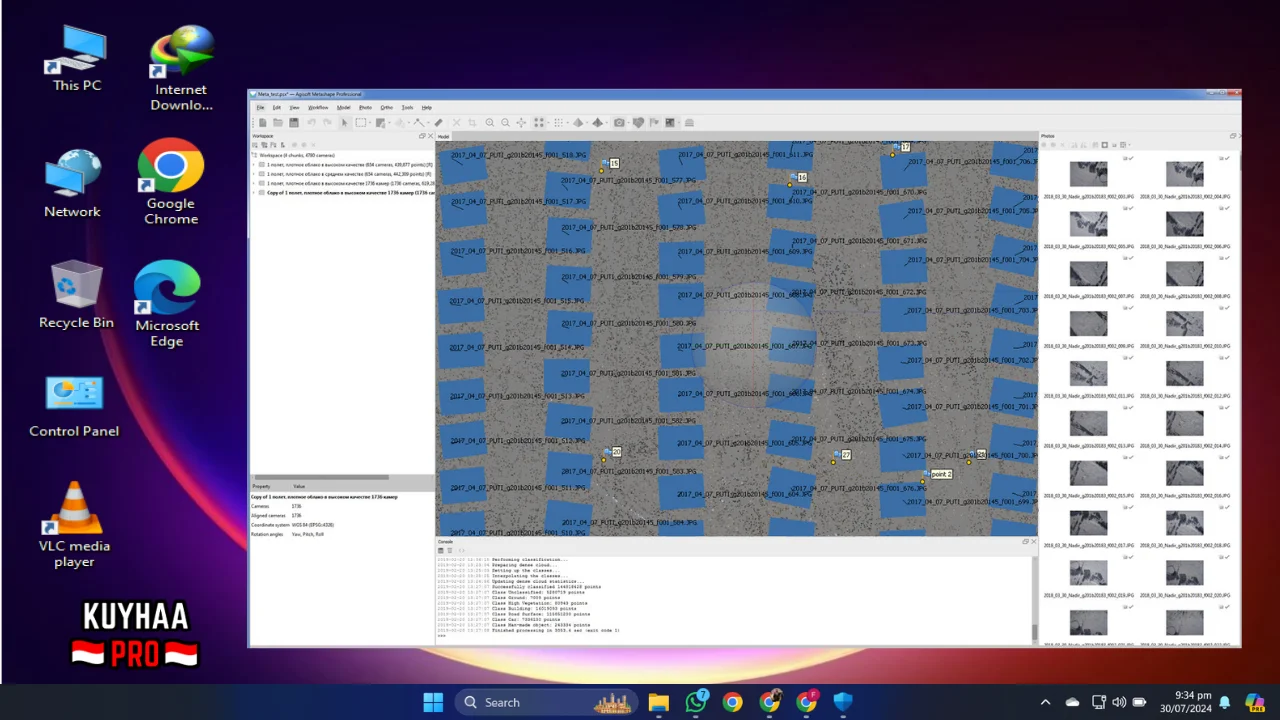Select photo thumbnail f002_006.JPG
The width and height of the screenshot is (1280, 720).
[x=1184, y=224]
